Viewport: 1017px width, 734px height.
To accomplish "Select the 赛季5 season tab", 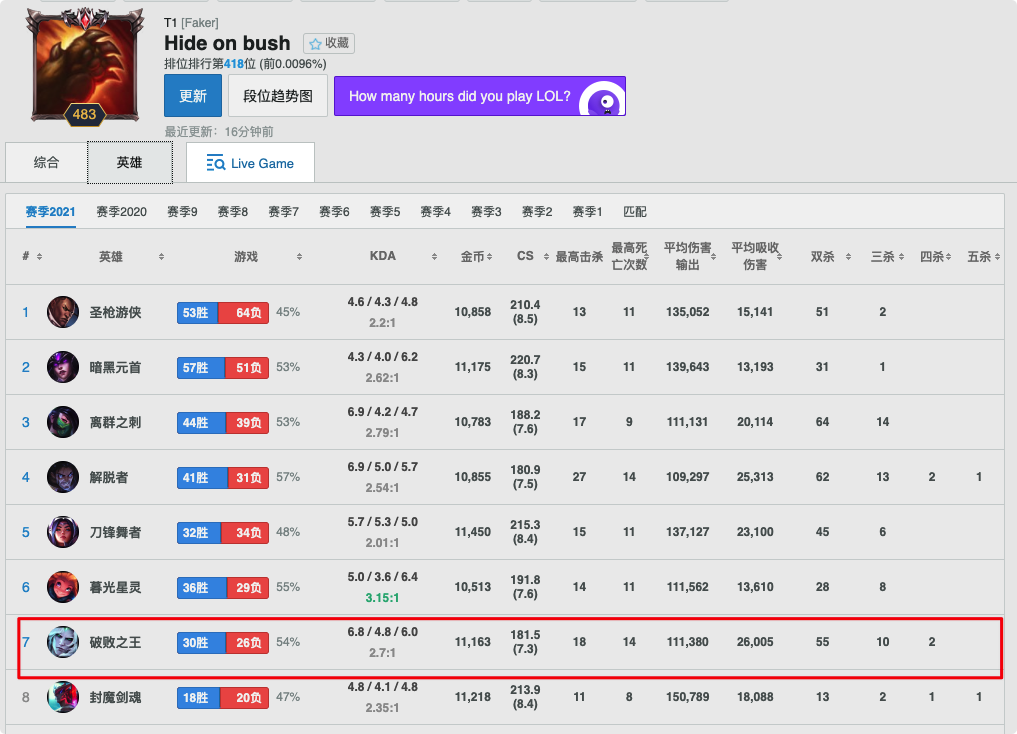I will [385, 212].
